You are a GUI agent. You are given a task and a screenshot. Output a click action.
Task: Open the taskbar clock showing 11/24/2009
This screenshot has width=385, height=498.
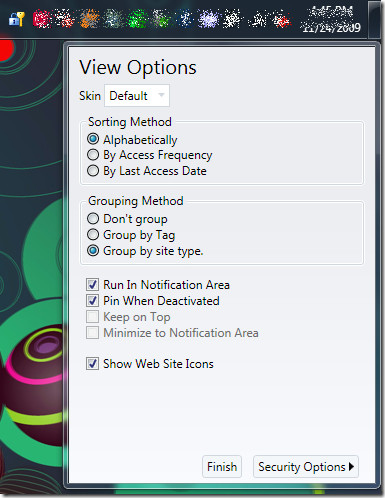(331, 19)
